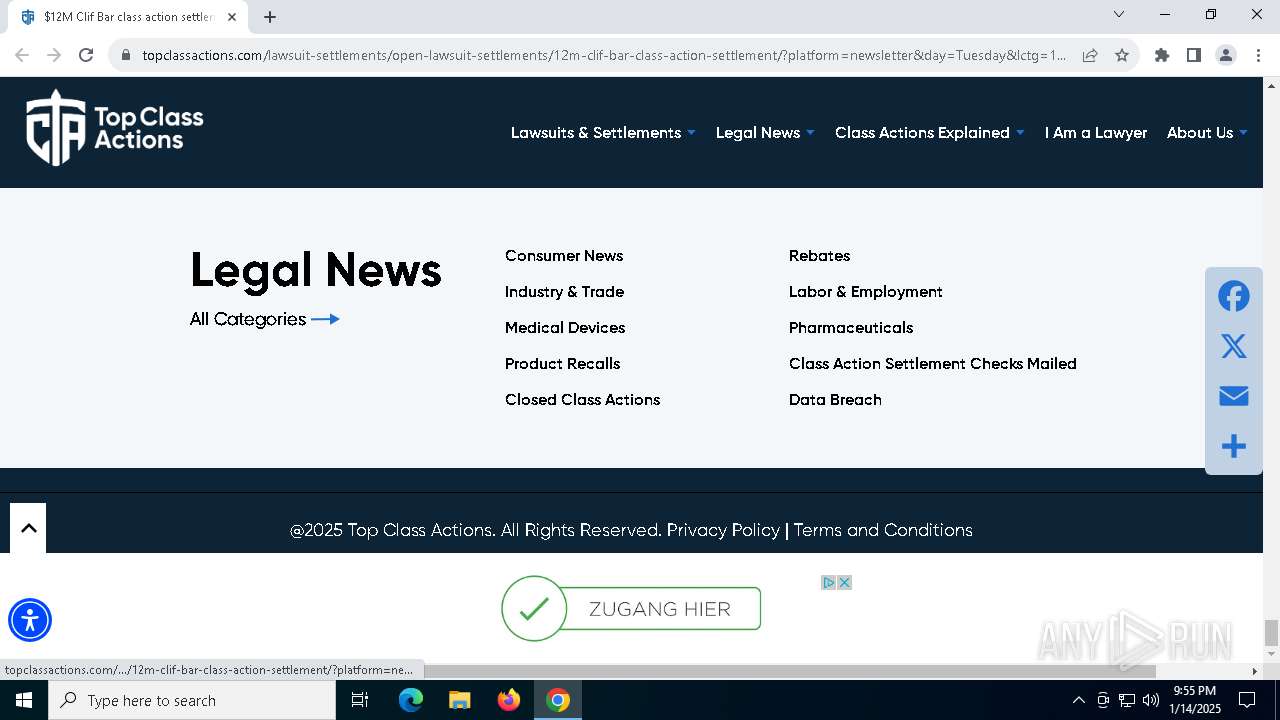Open the Chrome profile avatar

(1226, 55)
